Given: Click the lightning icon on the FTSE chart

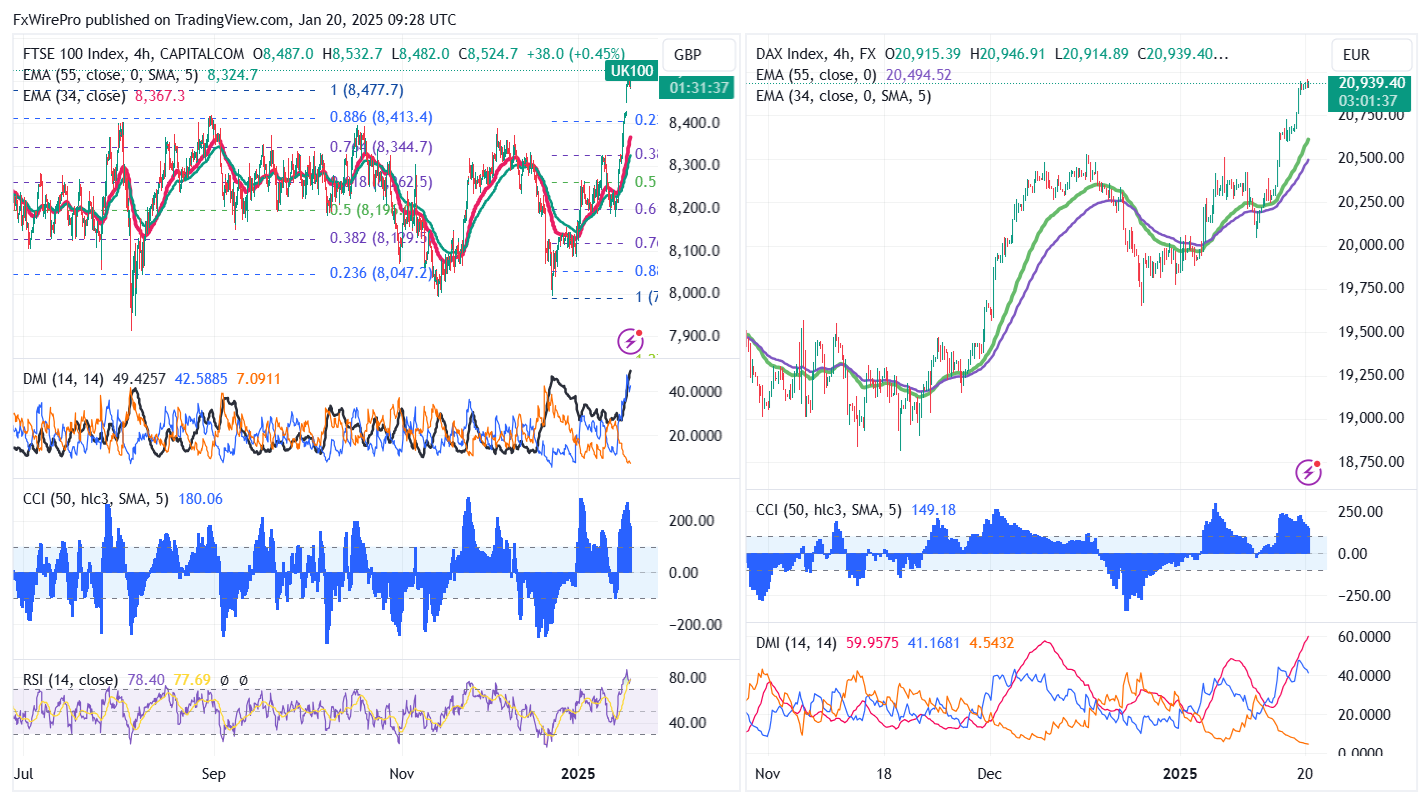Looking at the screenshot, I should 630,342.
